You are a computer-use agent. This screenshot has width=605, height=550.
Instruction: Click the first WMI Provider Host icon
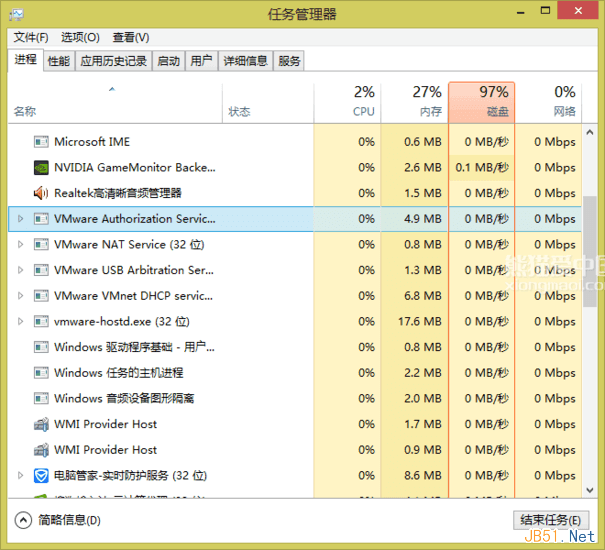point(41,424)
